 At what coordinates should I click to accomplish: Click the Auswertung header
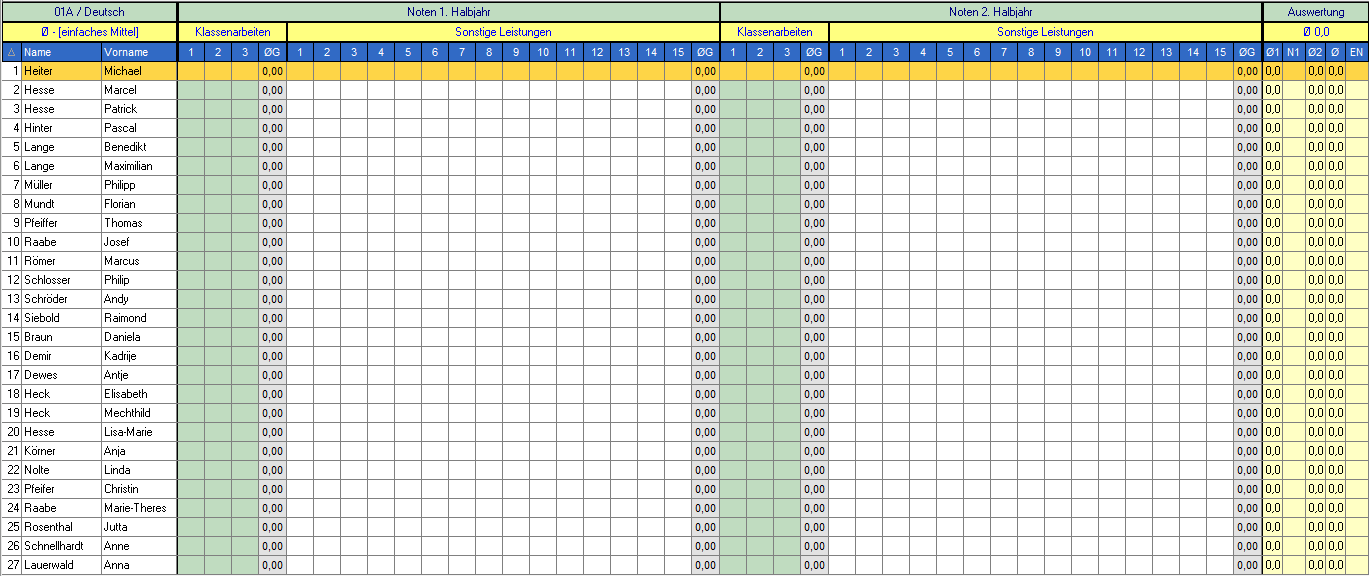click(1316, 12)
